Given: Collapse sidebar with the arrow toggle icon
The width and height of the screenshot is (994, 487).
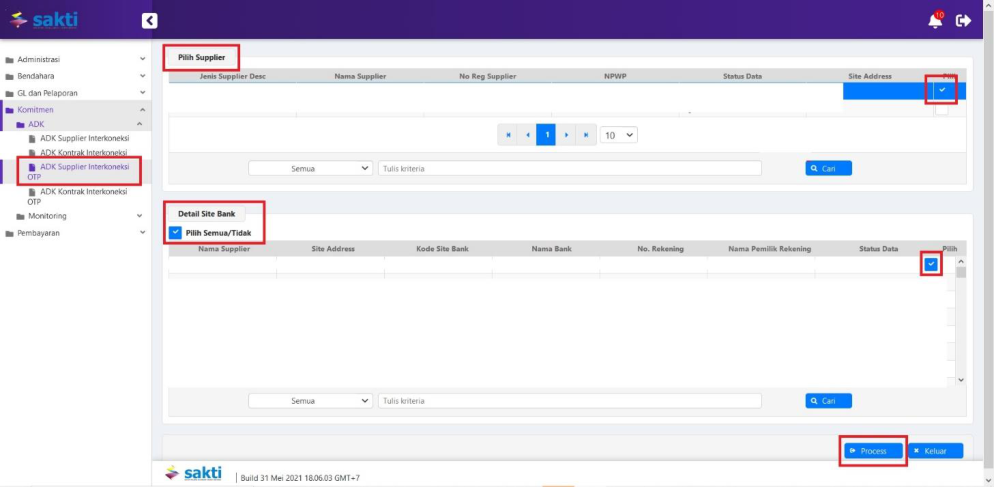Looking at the screenshot, I should click(x=149, y=20).
